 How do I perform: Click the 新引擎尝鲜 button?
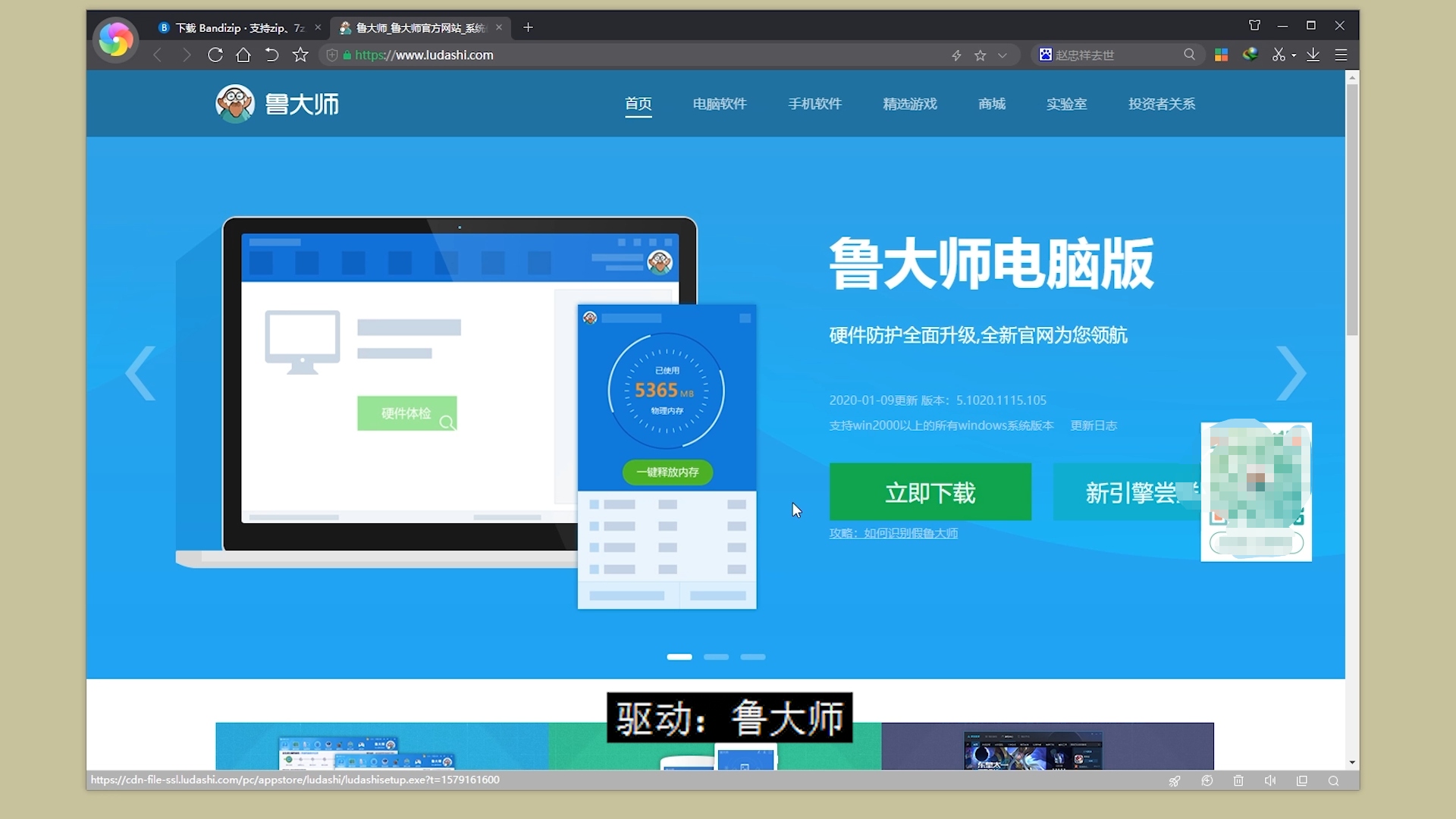[1128, 492]
